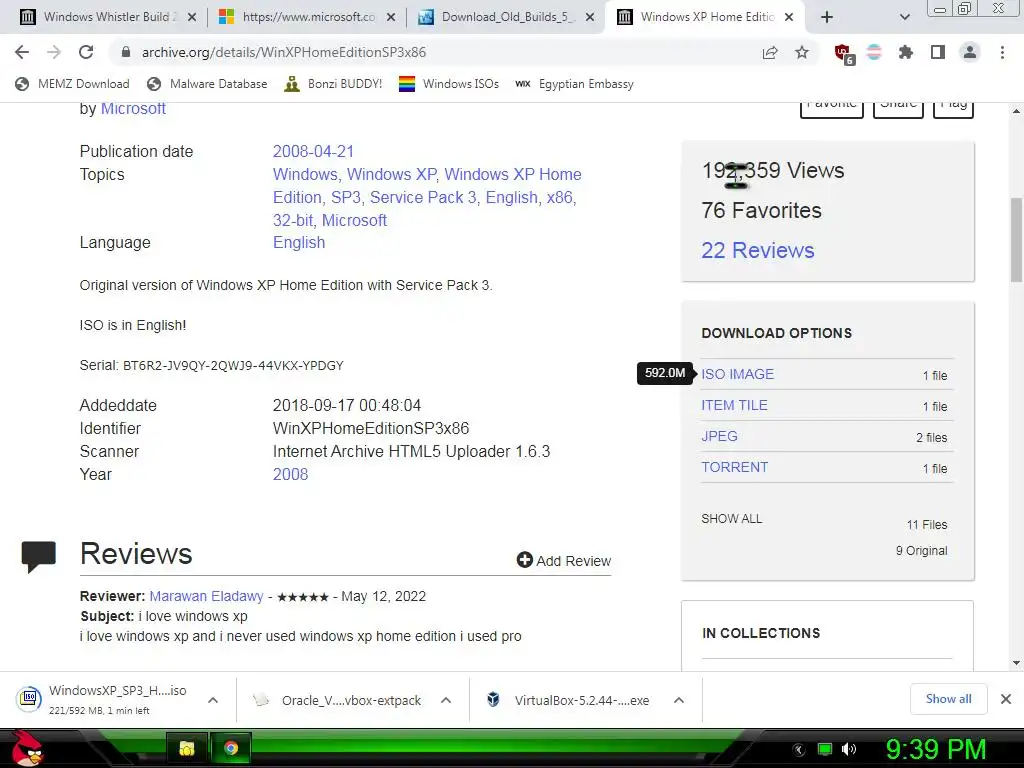This screenshot has height=768, width=1024.
Task: Select the Windows XP Home Edition tab
Action: click(707, 17)
